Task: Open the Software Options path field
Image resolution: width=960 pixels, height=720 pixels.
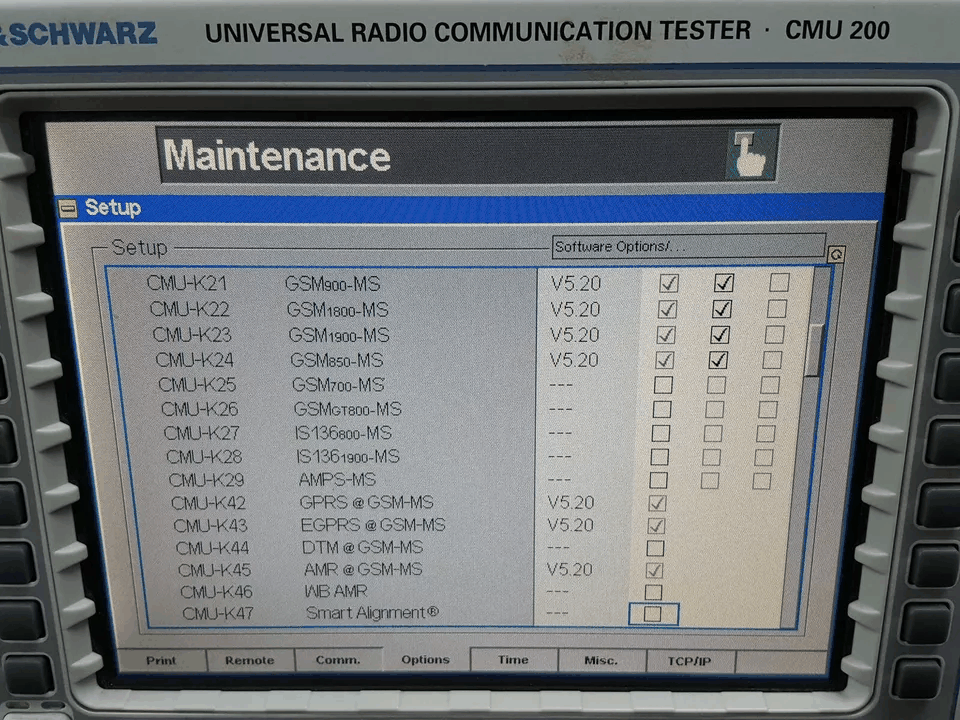Action: [x=688, y=246]
